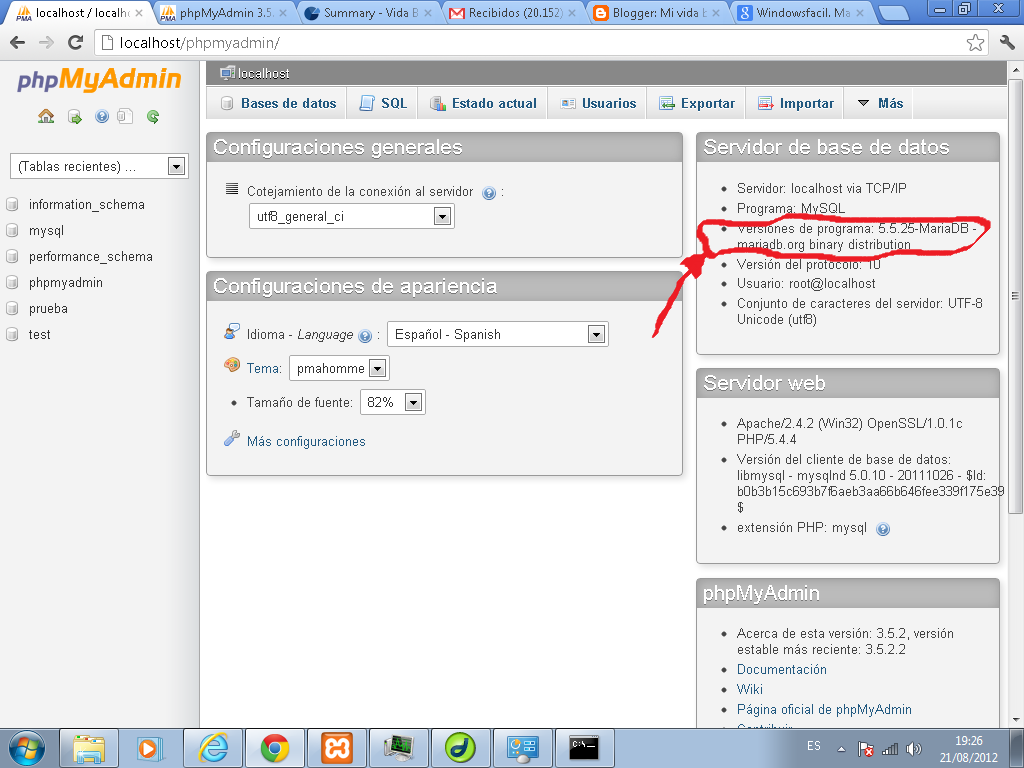
Task: Click the ES language indicator in taskbar
Action: pos(813,746)
